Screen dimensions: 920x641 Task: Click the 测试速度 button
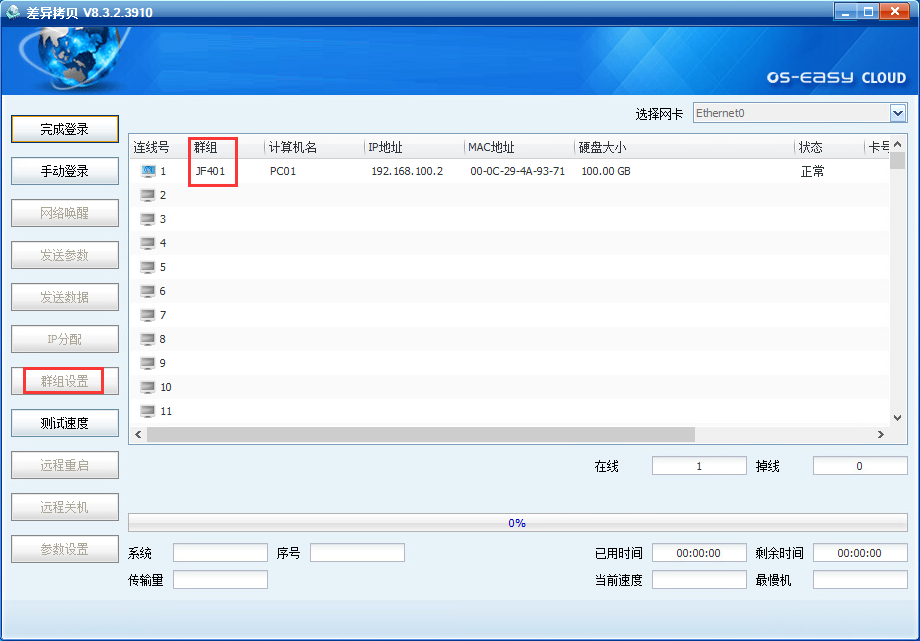pyautogui.click(x=65, y=423)
